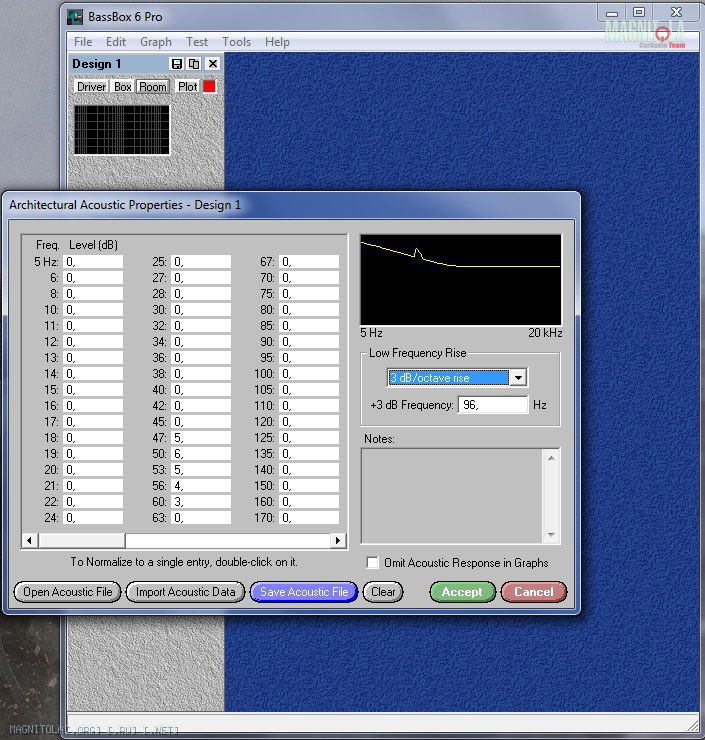This screenshot has height=740, width=705.
Task: Click the left arrow of the frequency table scrollbar
Action: [30, 540]
